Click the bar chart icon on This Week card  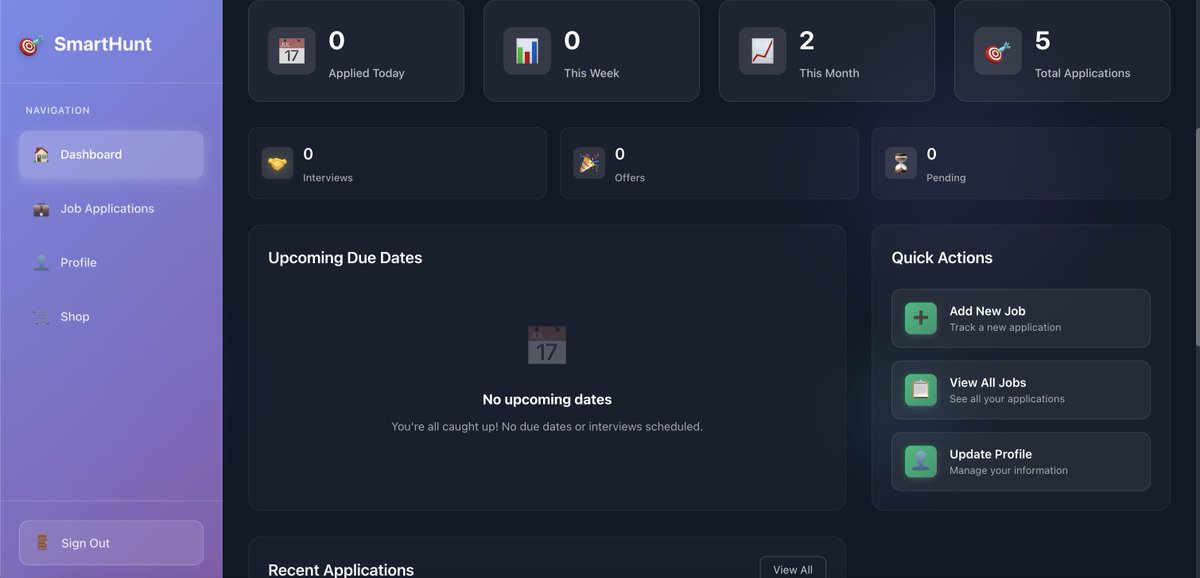526,51
